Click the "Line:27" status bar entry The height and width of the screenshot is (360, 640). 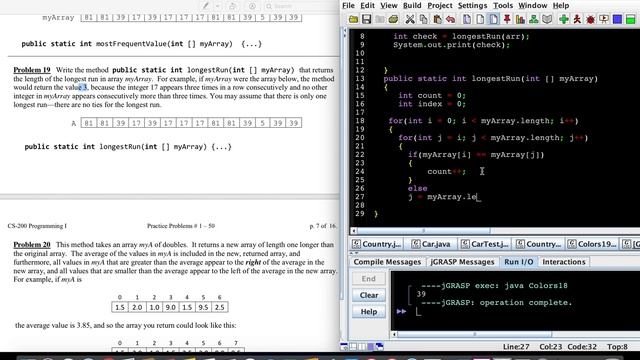tap(516, 347)
